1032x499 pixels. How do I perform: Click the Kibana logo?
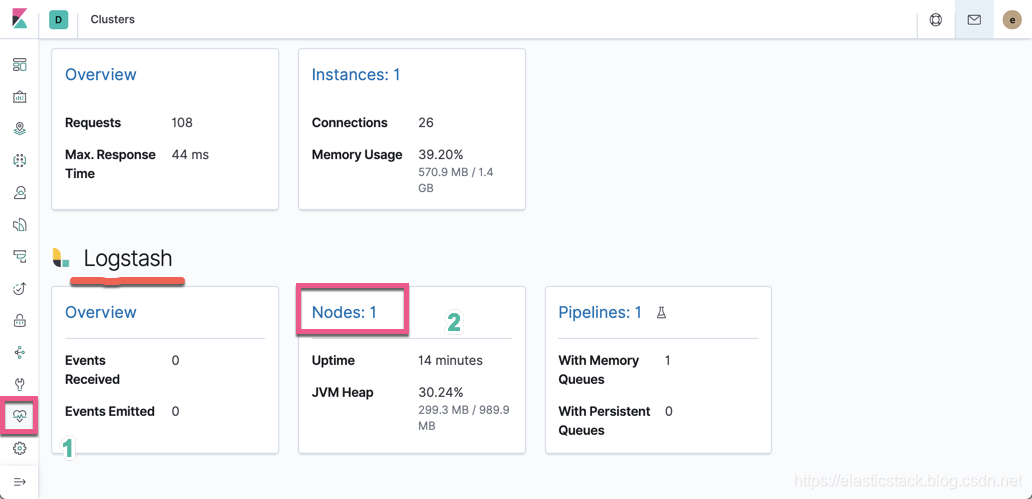click(20, 19)
